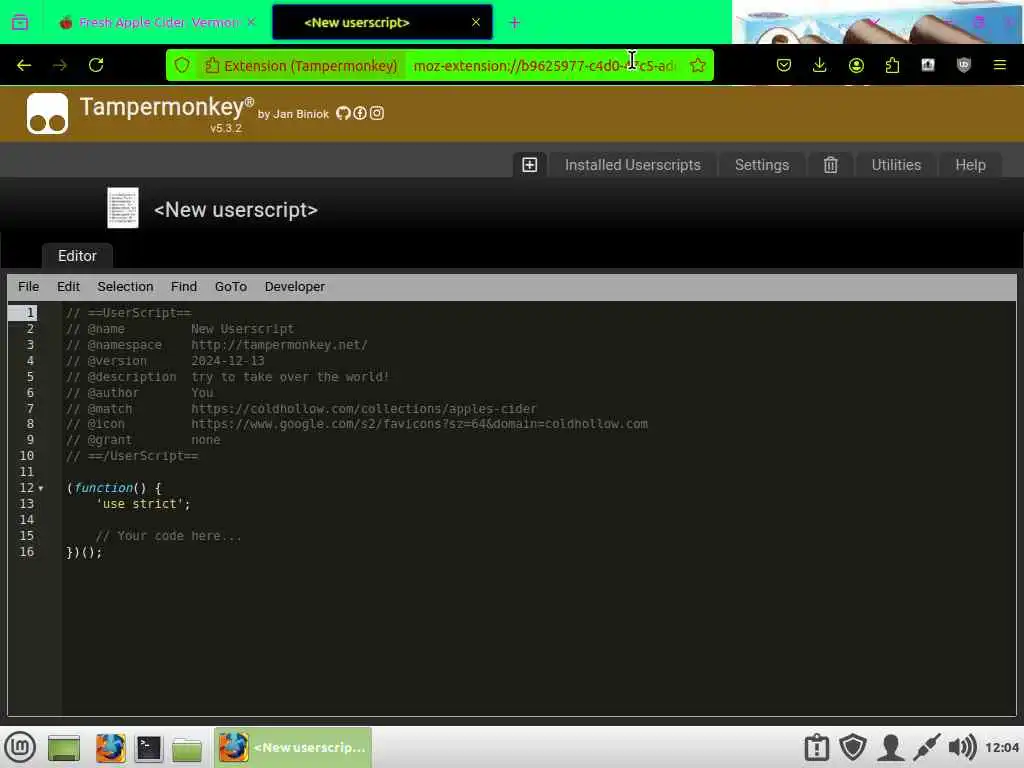Click the user tray icon
This screenshot has height=768, width=1024.
click(890, 747)
